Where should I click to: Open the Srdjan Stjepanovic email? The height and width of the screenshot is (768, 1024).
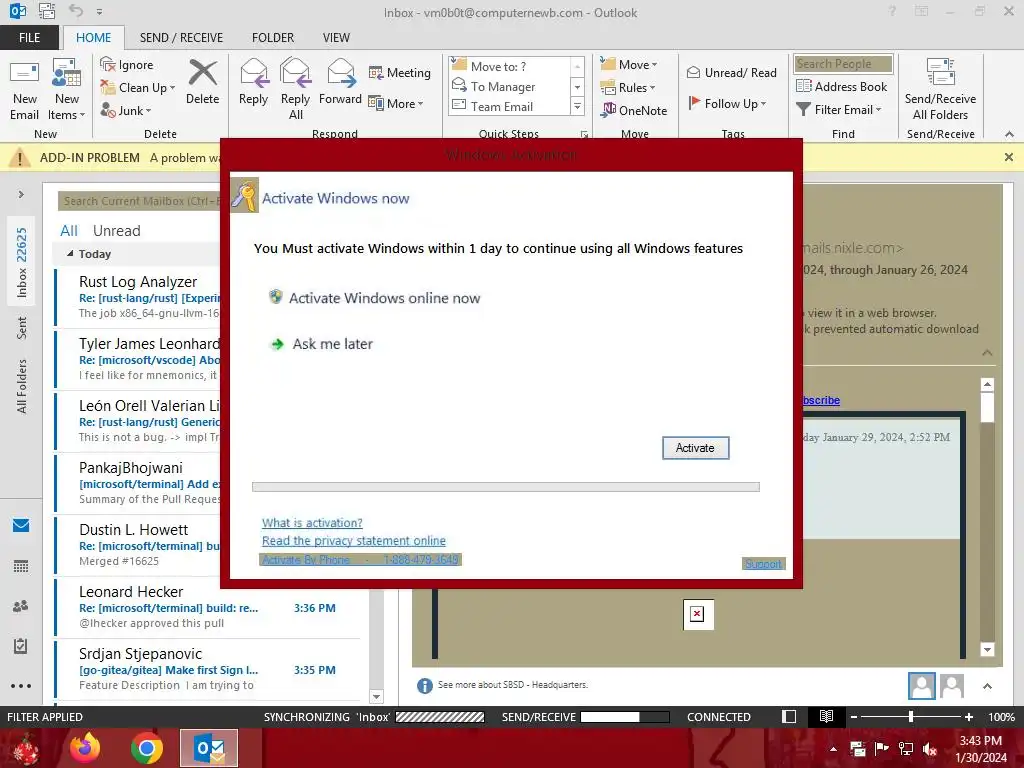pos(209,669)
